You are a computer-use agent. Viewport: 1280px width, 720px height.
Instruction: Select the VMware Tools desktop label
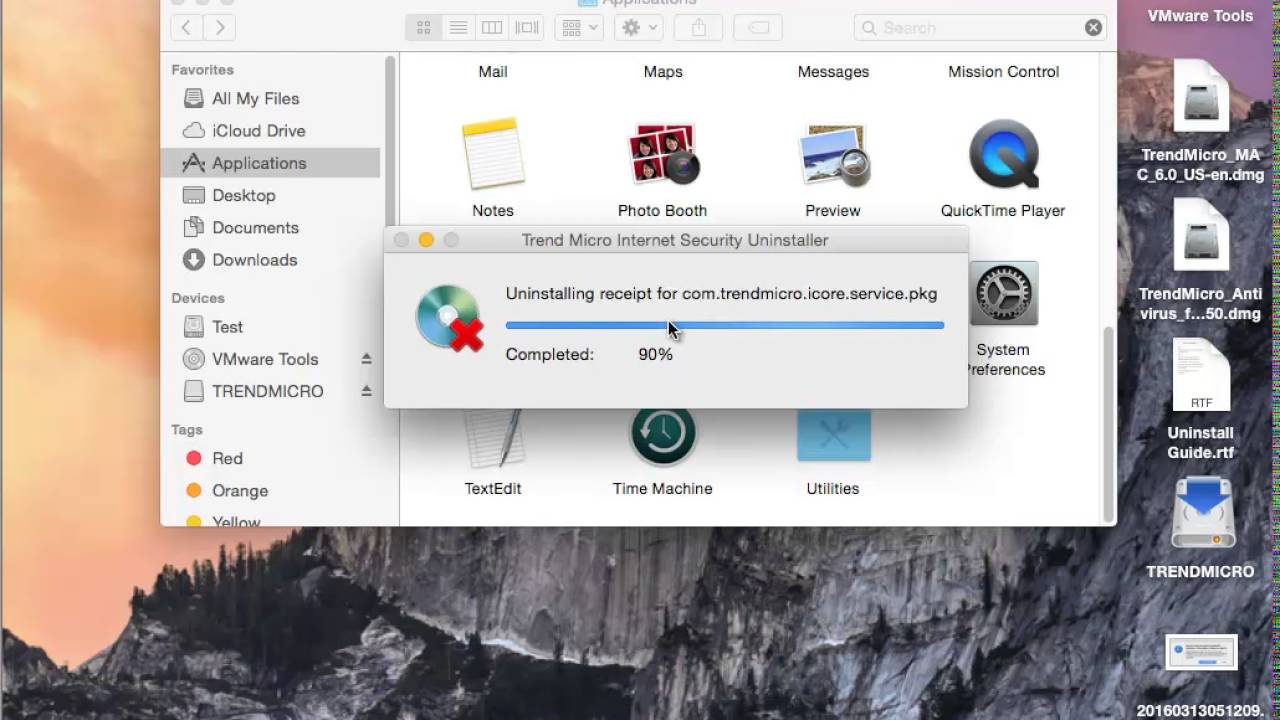[1200, 16]
